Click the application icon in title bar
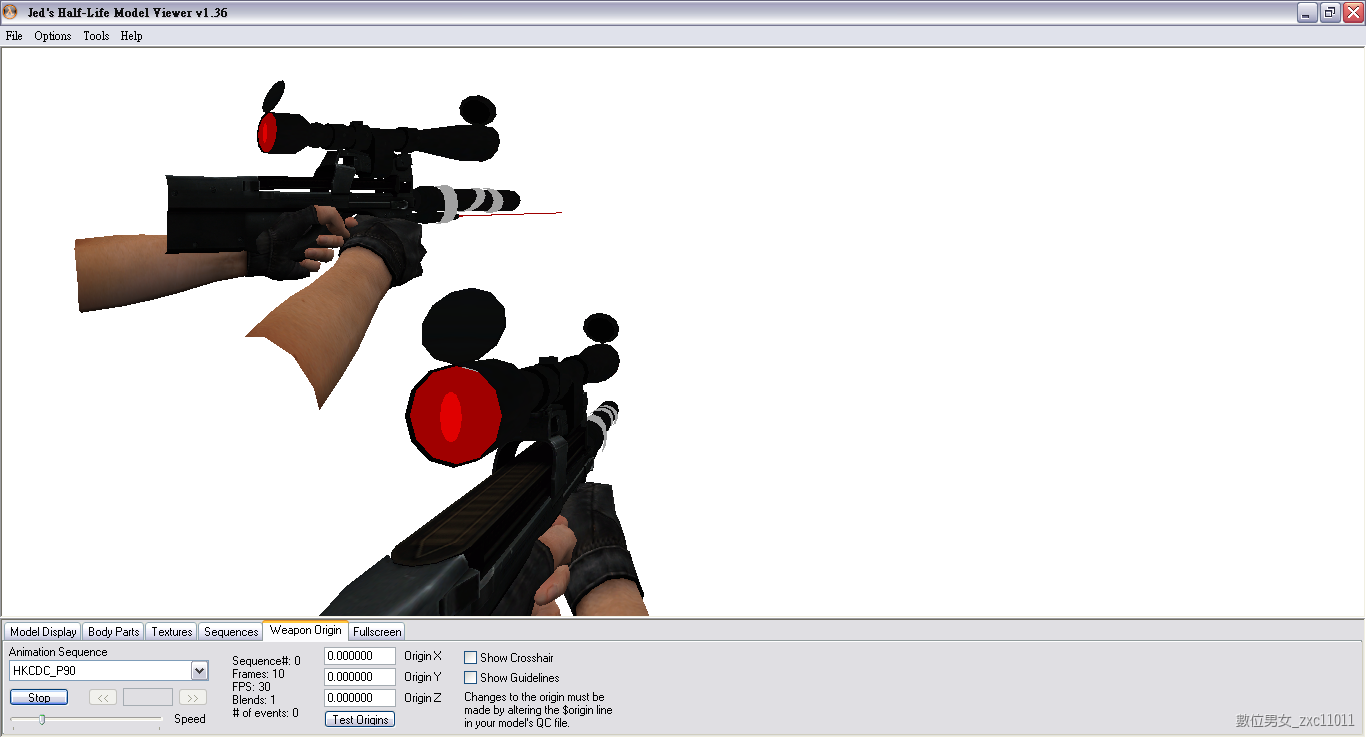The width and height of the screenshot is (1366, 738). [11, 12]
